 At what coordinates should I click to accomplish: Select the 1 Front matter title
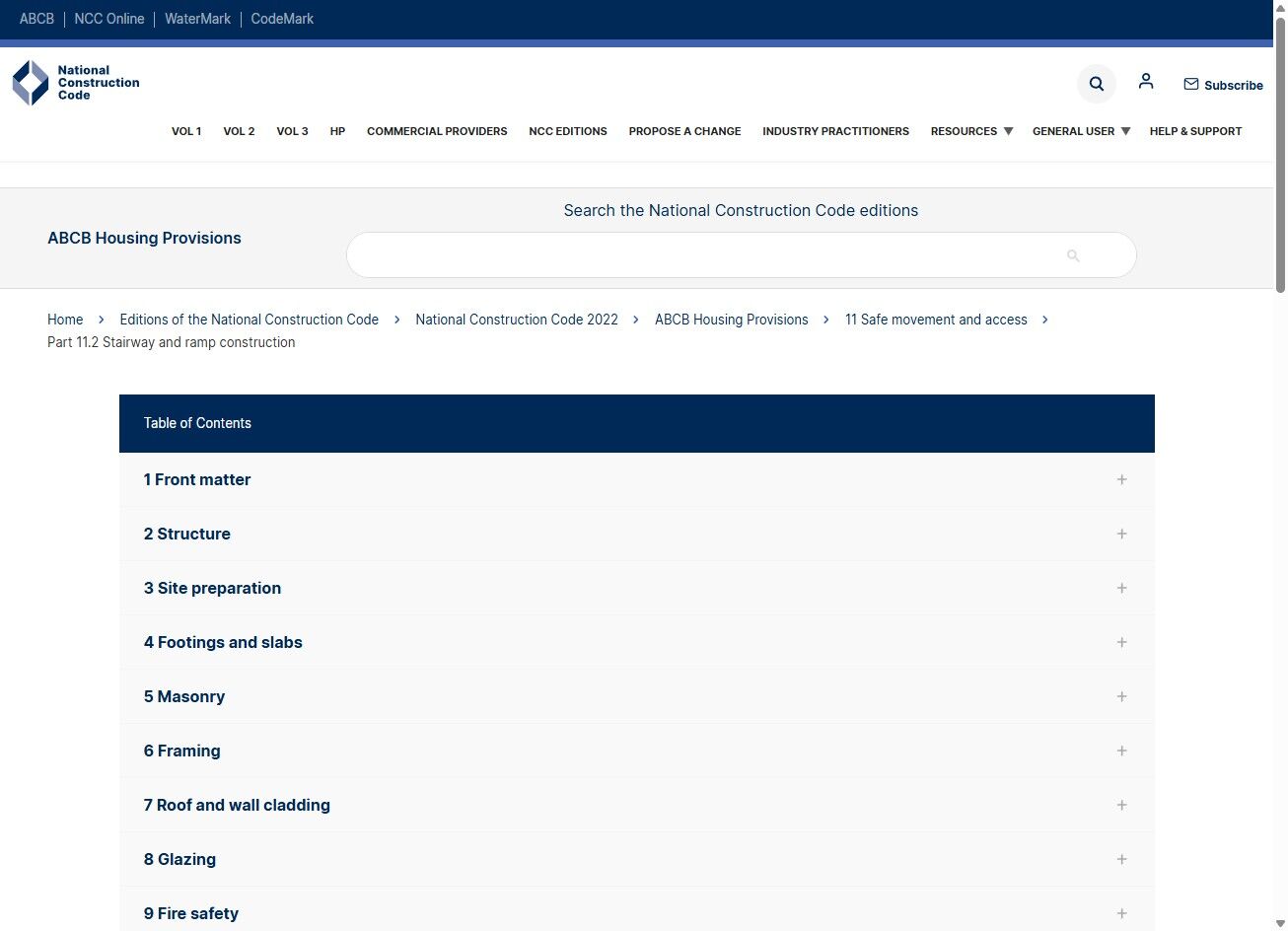click(x=197, y=479)
